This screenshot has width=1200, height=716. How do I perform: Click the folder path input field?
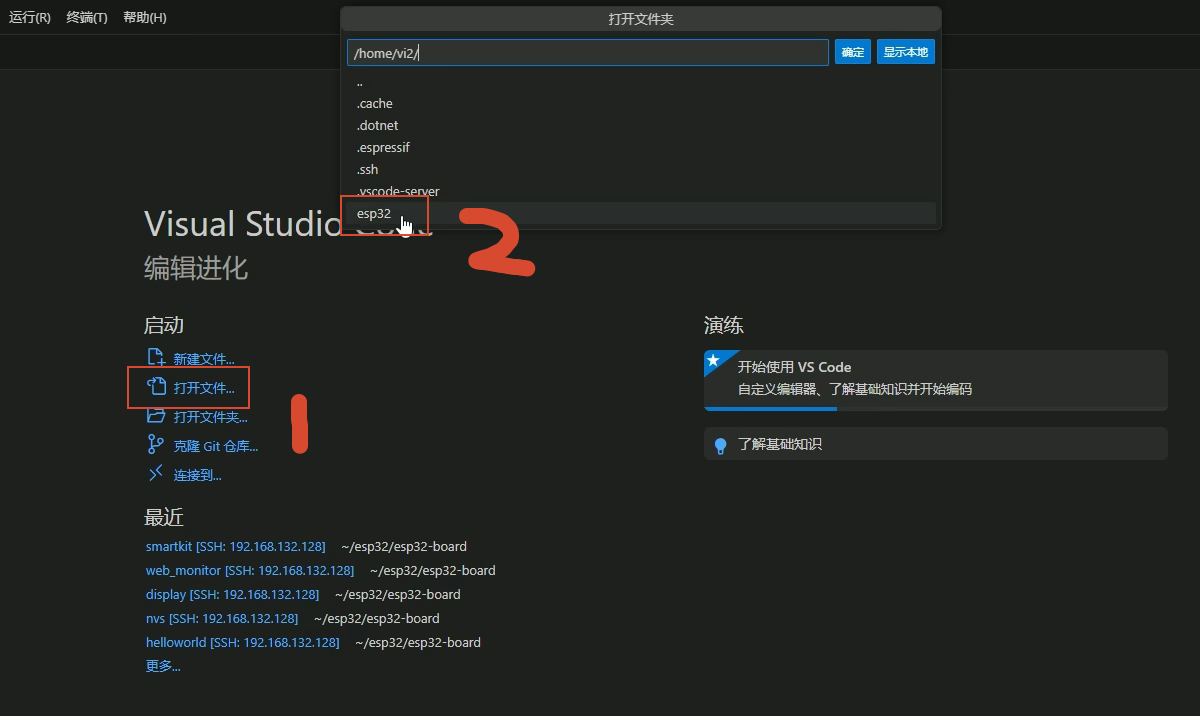coord(588,53)
